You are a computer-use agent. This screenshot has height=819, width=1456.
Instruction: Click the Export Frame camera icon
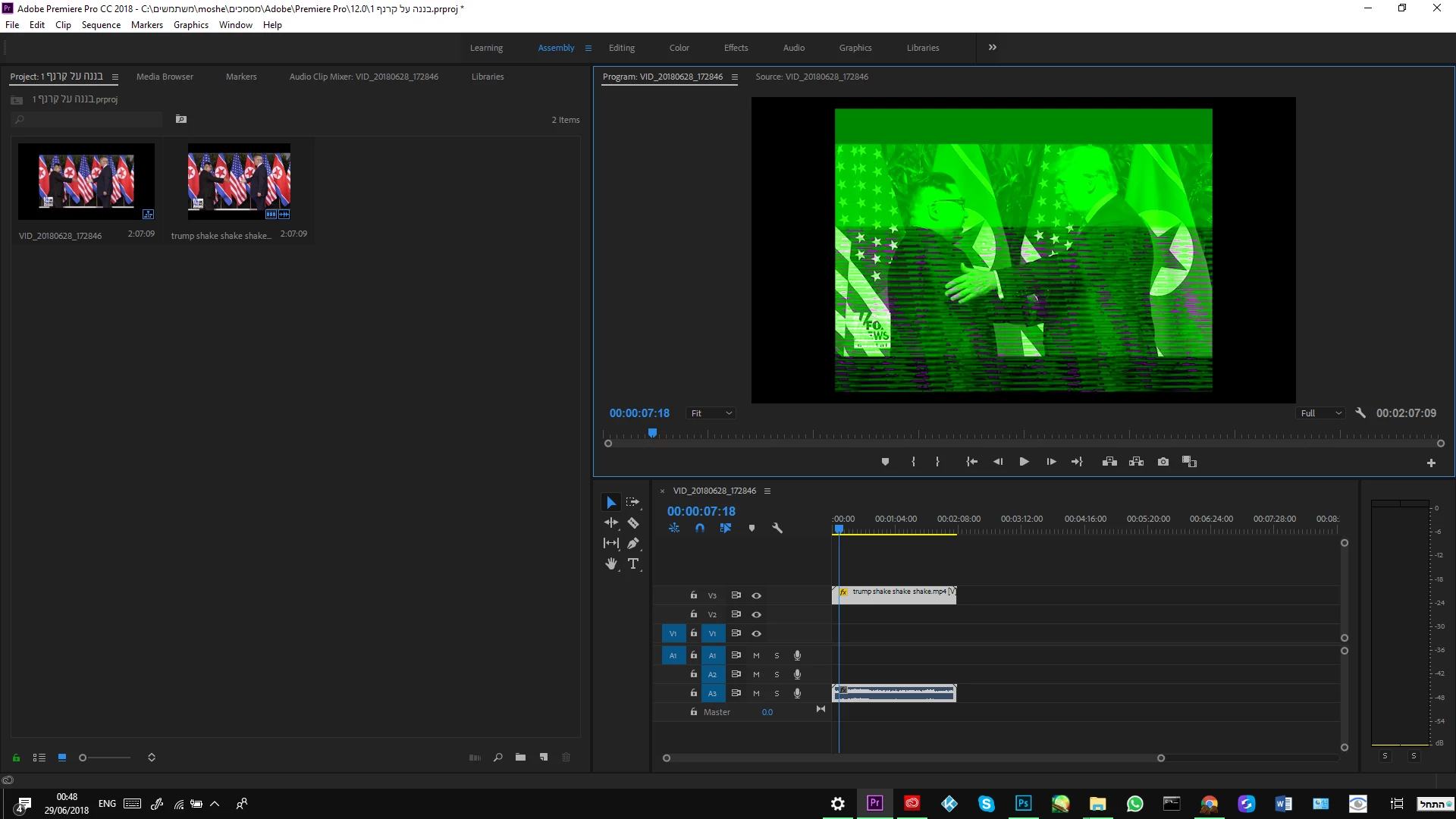pyautogui.click(x=1163, y=462)
